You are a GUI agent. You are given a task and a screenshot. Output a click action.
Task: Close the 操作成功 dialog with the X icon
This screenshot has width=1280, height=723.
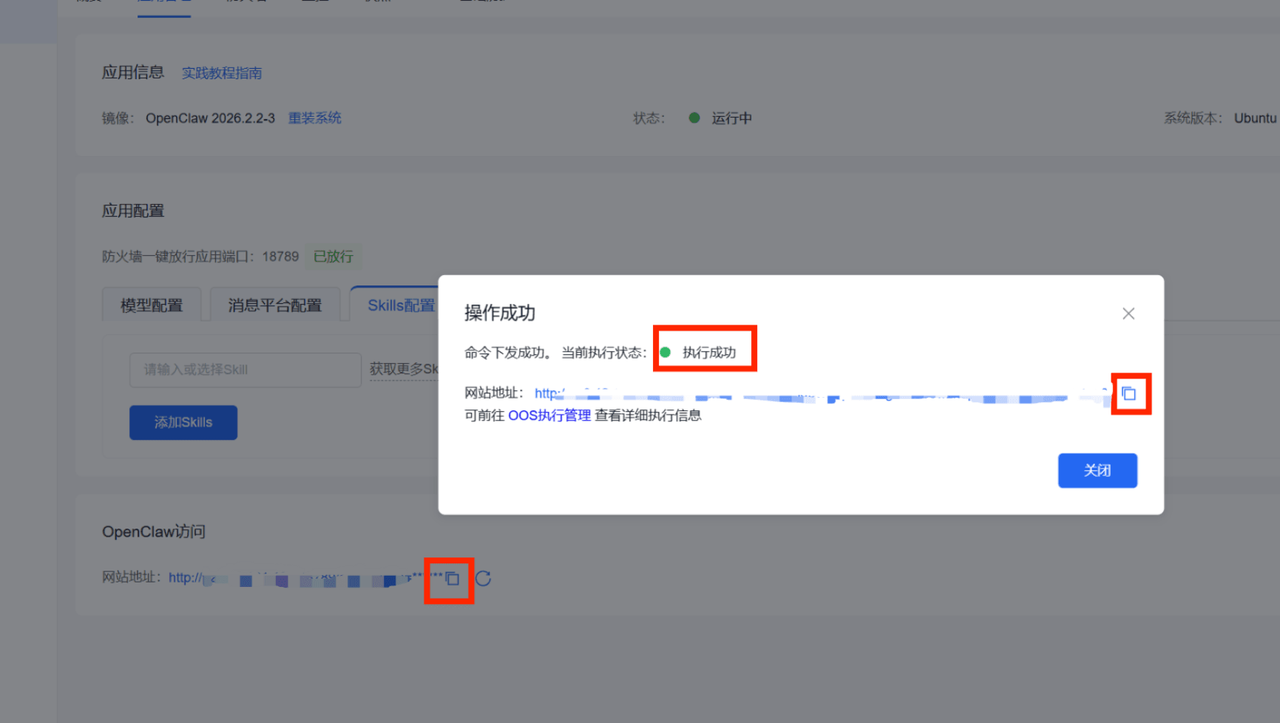pyautogui.click(x=1128, y=314)
